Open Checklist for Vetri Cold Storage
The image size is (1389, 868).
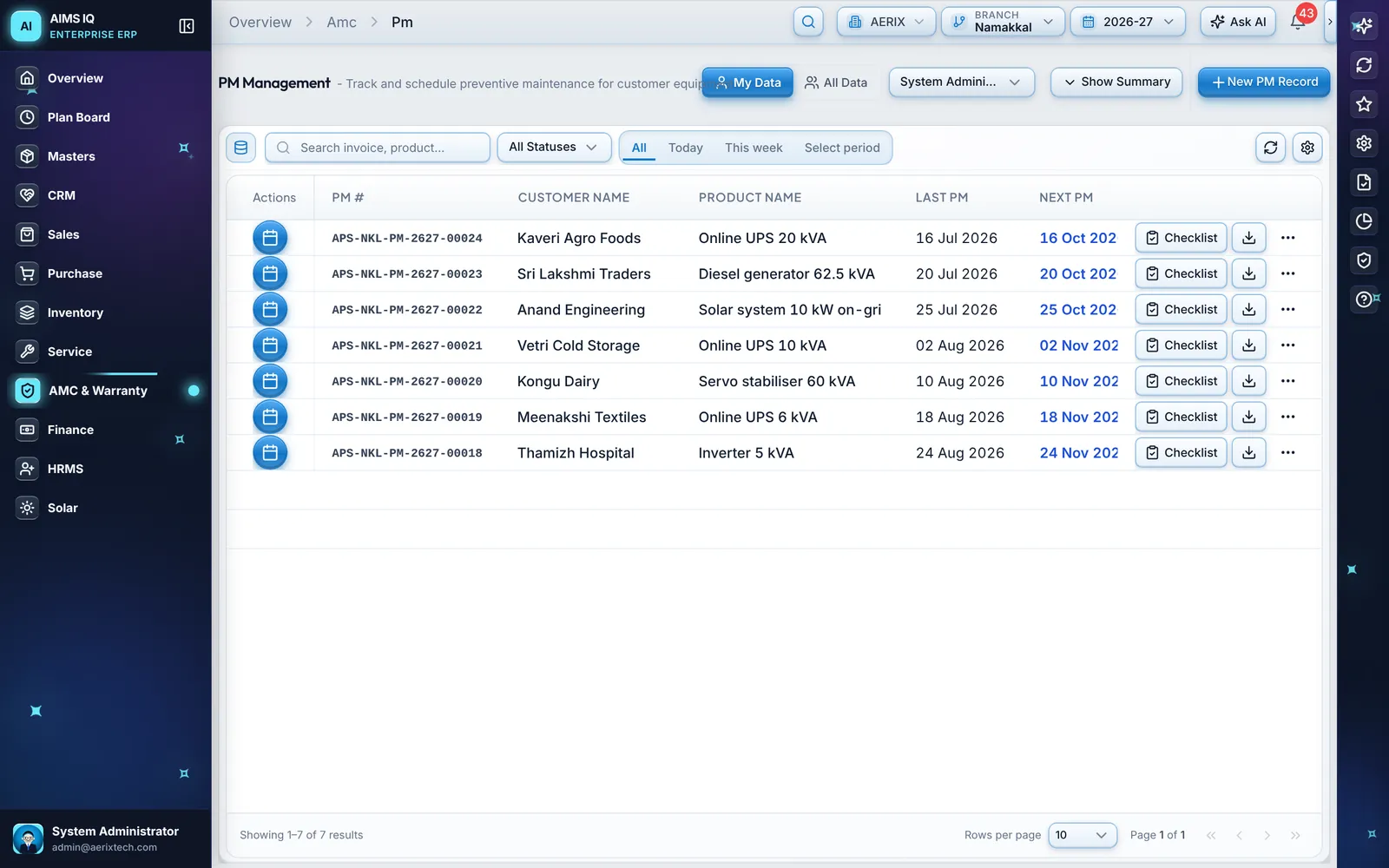(x=1181, y=345)
